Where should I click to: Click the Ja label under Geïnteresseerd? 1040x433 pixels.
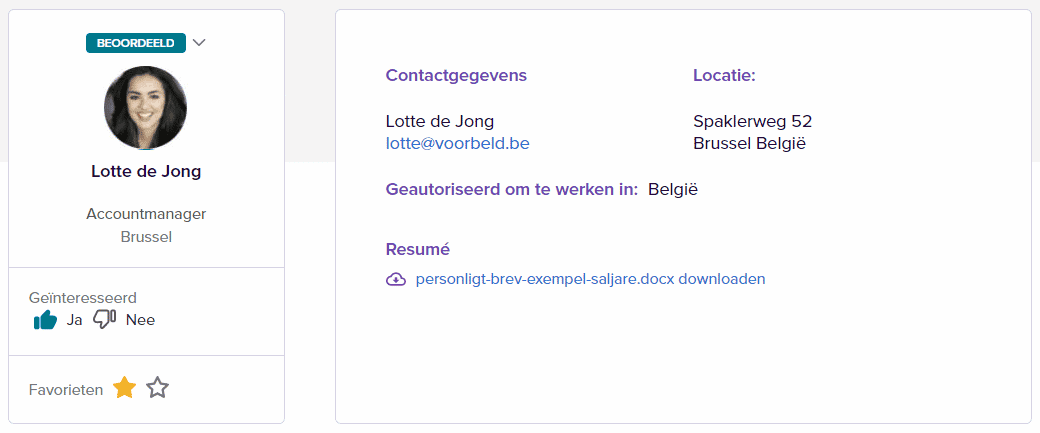[74, 320]
